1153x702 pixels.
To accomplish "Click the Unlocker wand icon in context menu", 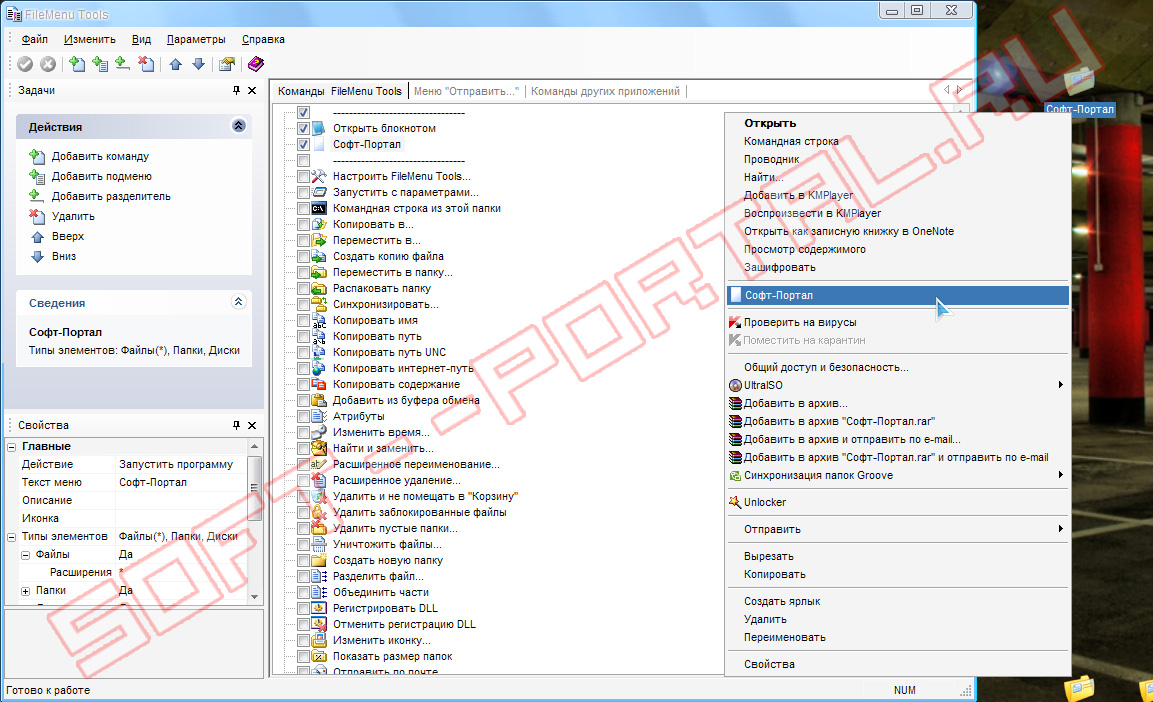I will (735, 502).
